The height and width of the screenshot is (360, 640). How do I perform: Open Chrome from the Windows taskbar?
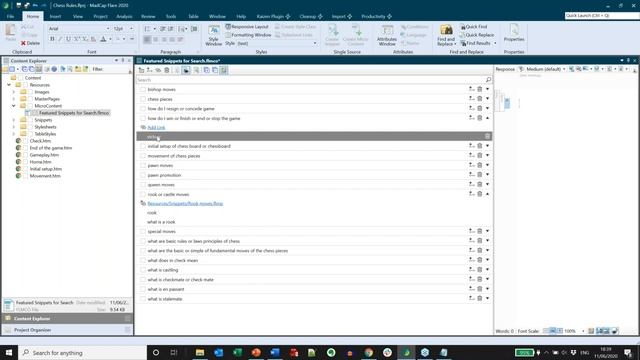coord(369,352)
